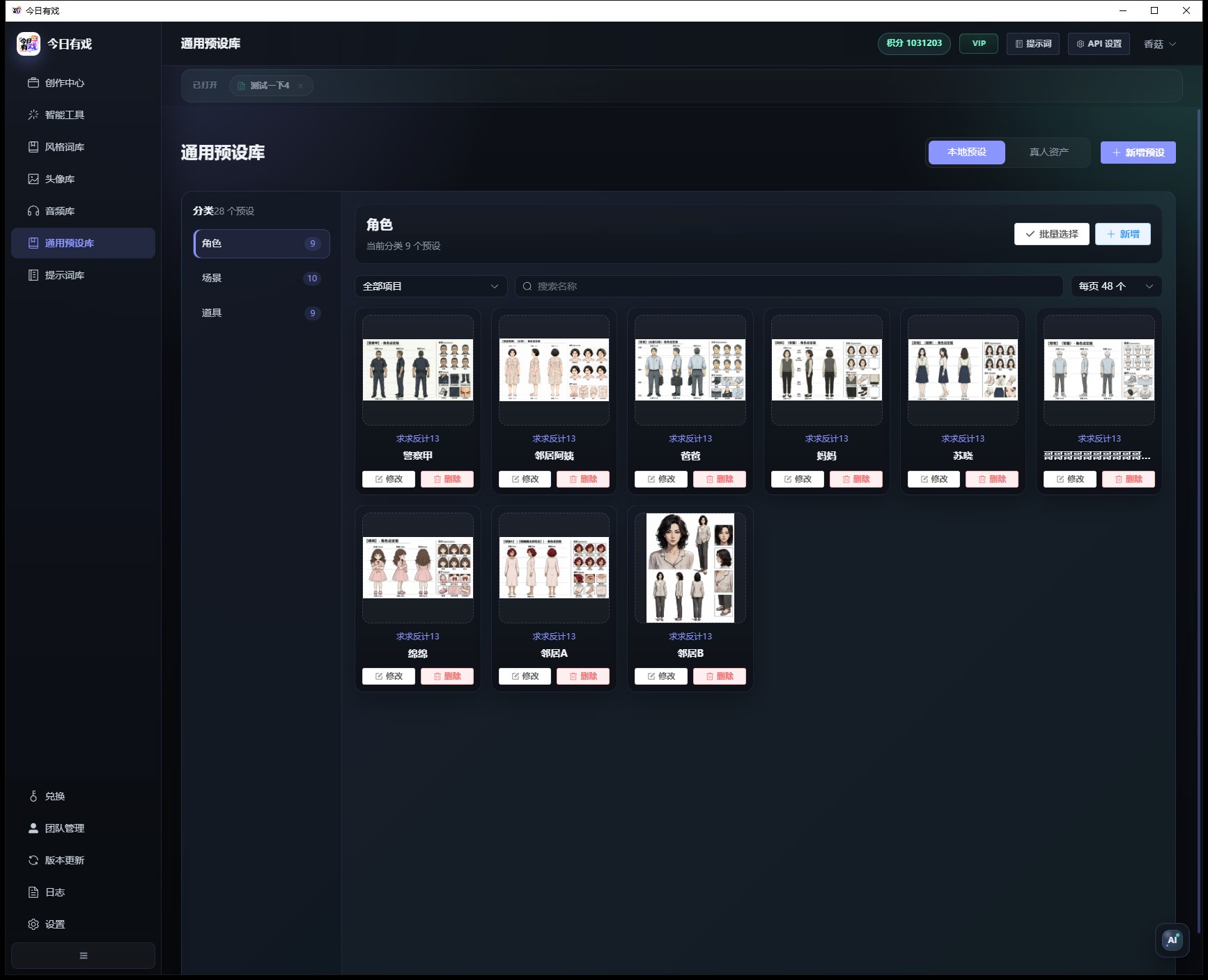The image size is (1208, 980).
Task: Open 头像库 sidebar entry
Action: (83, 179)
